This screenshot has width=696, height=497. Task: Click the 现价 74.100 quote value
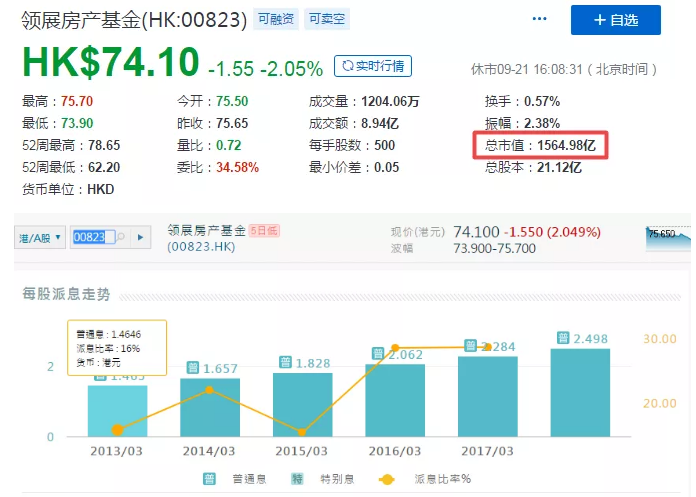pyautogui.click(x=476, y=232)
